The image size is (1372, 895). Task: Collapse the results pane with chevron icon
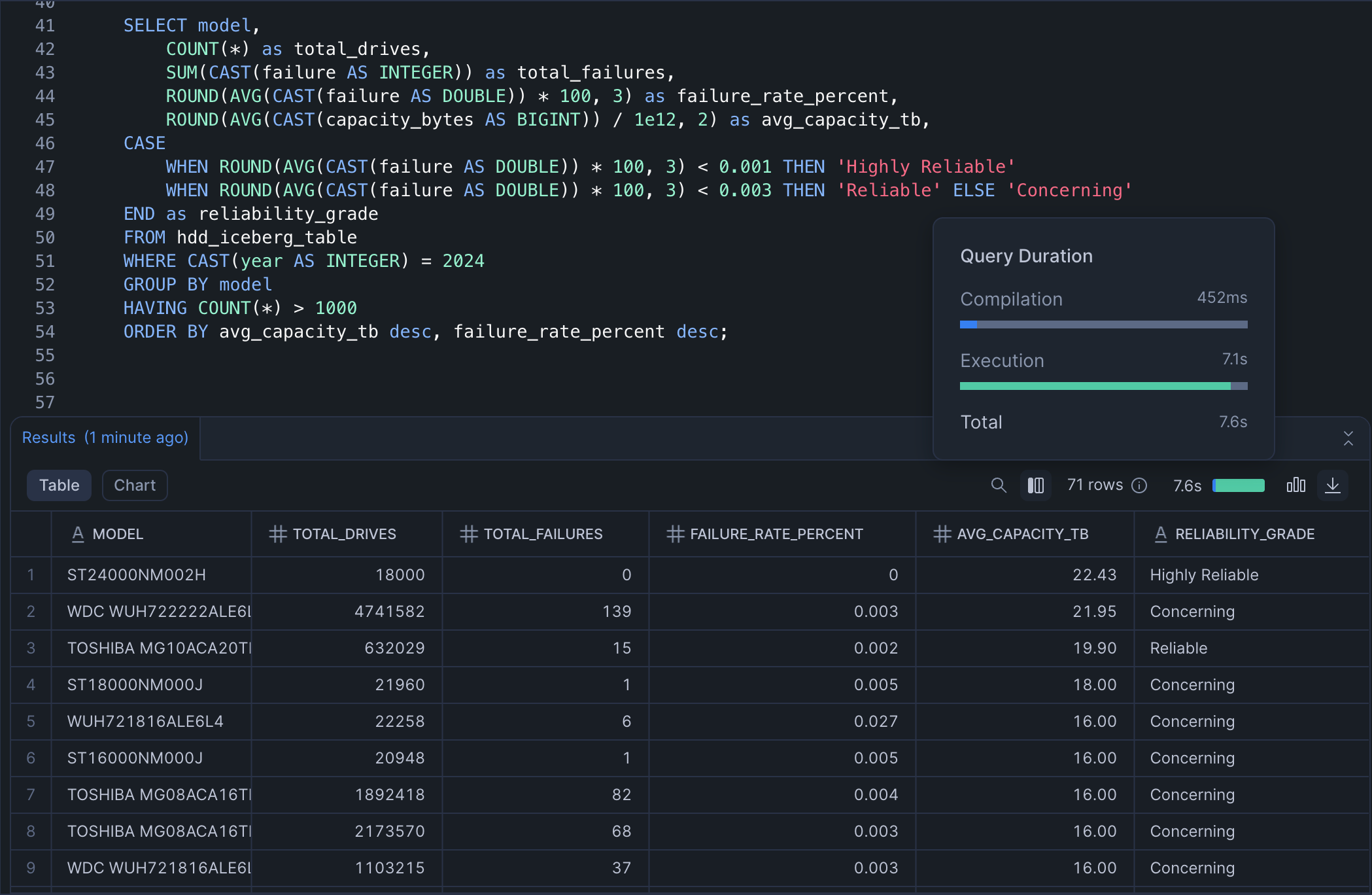click(x=1348, y=438)
